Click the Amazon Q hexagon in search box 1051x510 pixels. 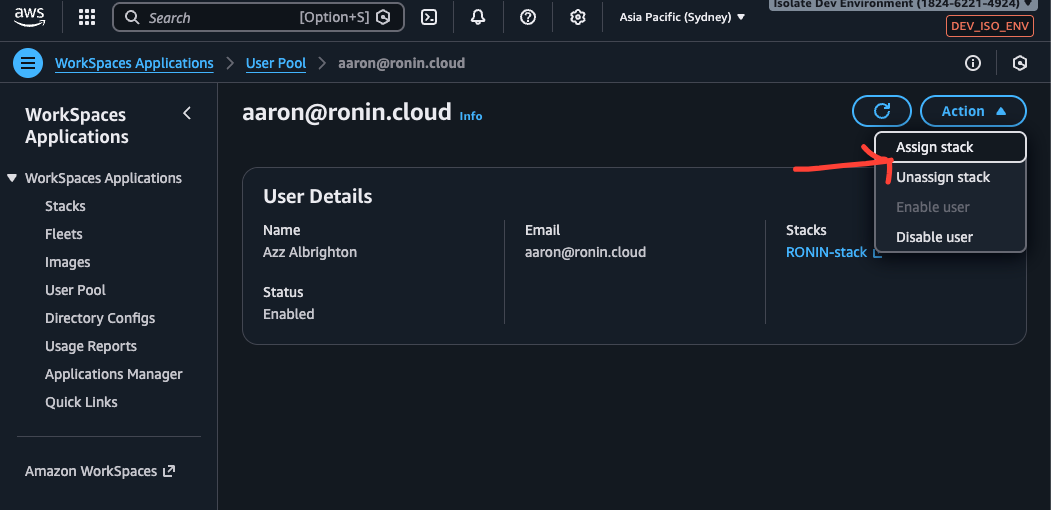383,17
